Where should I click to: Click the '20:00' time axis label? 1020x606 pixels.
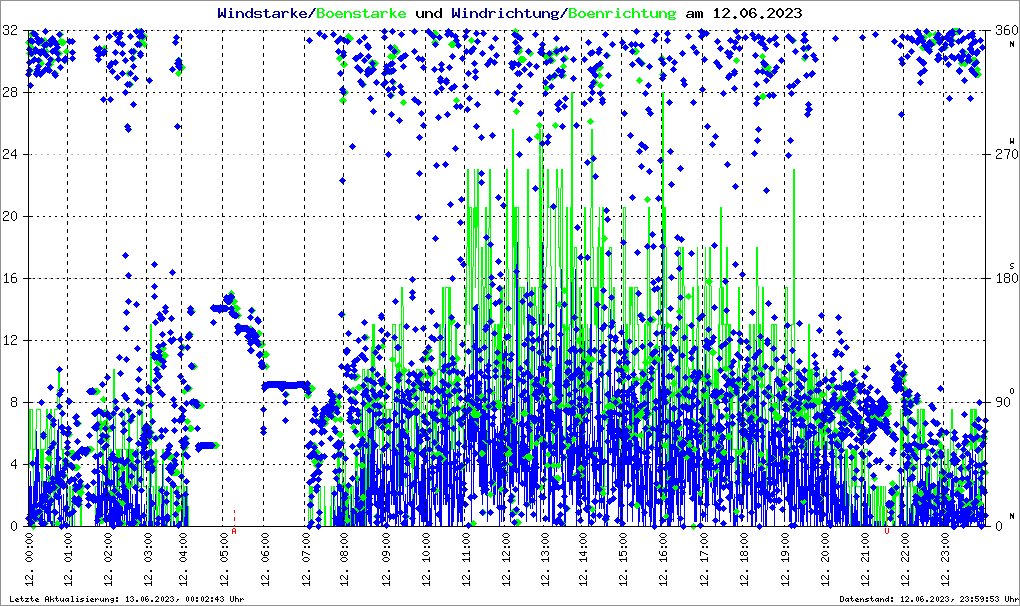coord(825,549)
